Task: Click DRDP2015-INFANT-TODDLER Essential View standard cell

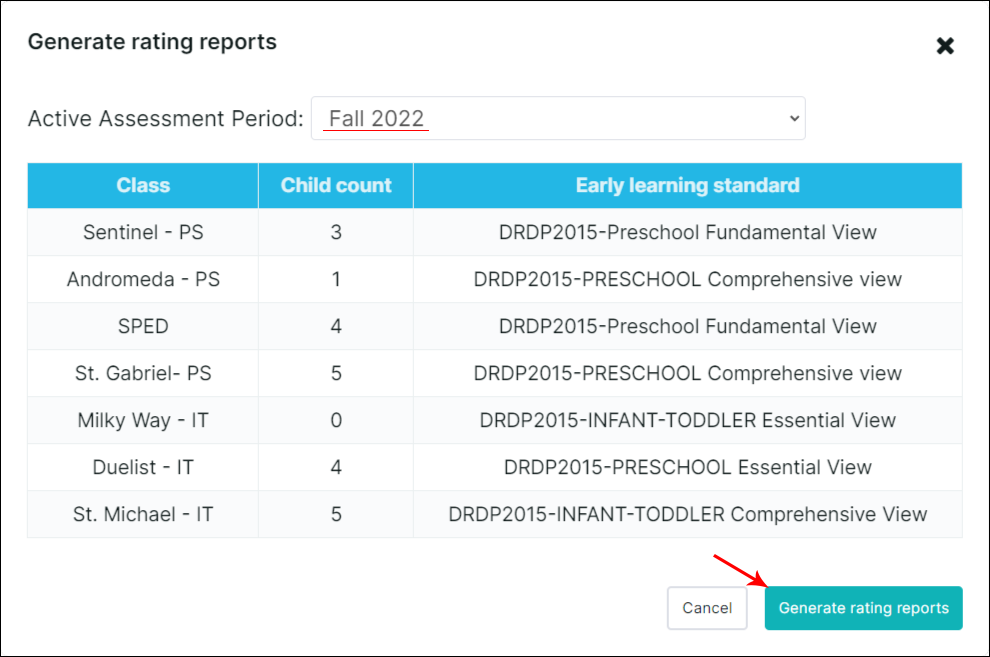Action: (687, 420)
